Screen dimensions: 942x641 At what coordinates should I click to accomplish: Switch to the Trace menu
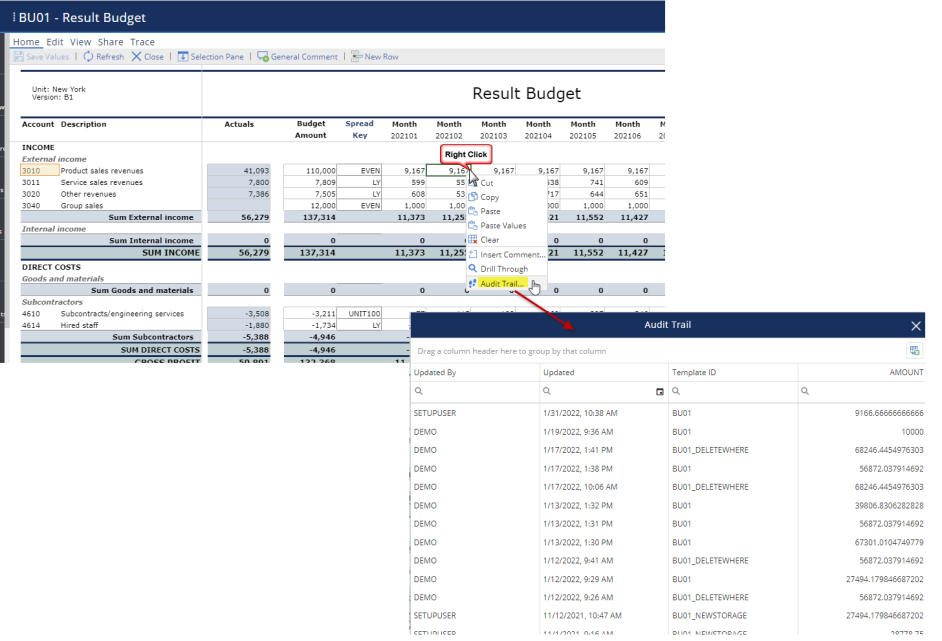(142, 42)
